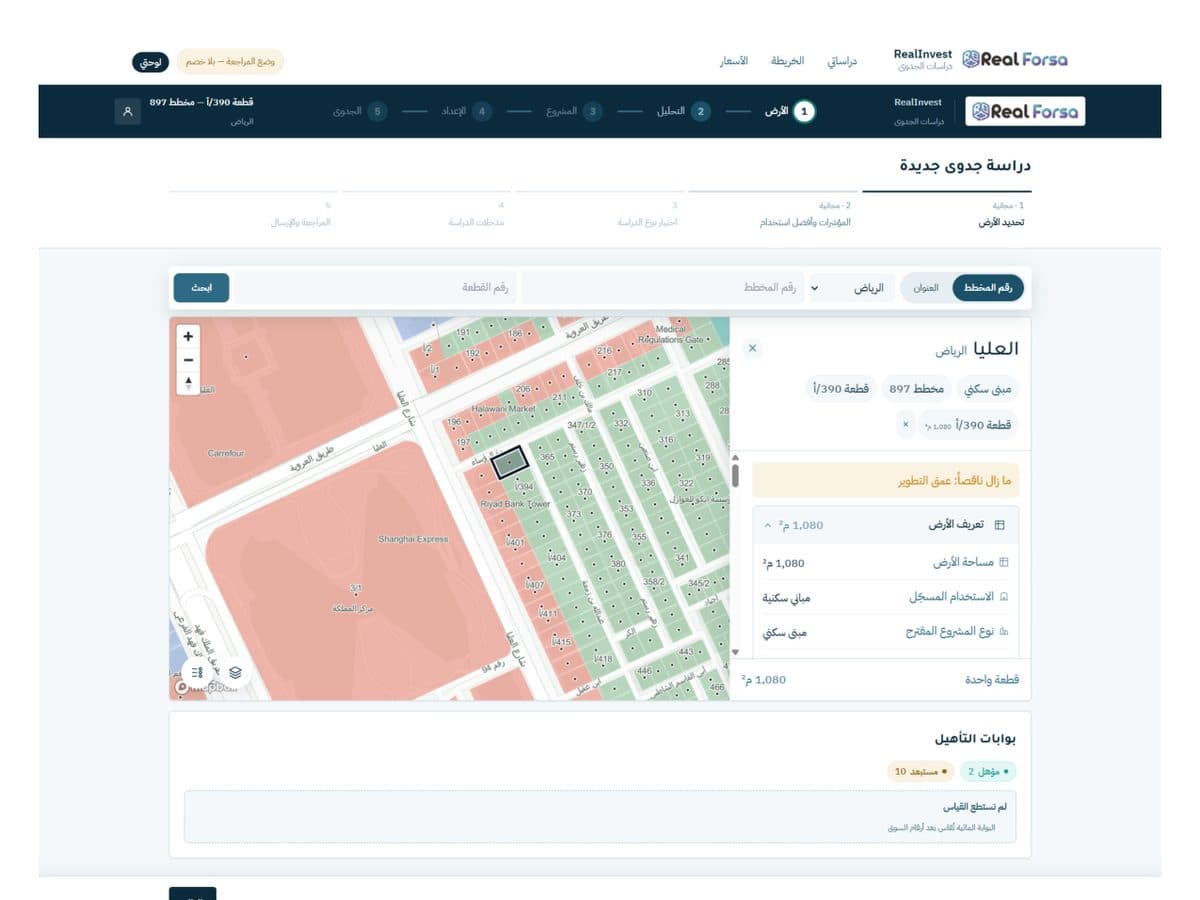1200x900 pixels.
Task: Click the قطعة 390/أ — مخطط 897 header text
Action: [x=201, y=103]
